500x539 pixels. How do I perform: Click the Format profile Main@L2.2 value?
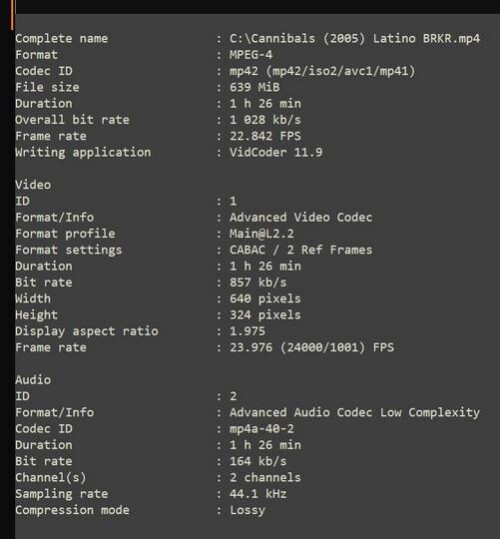click(x=262, y=234)
